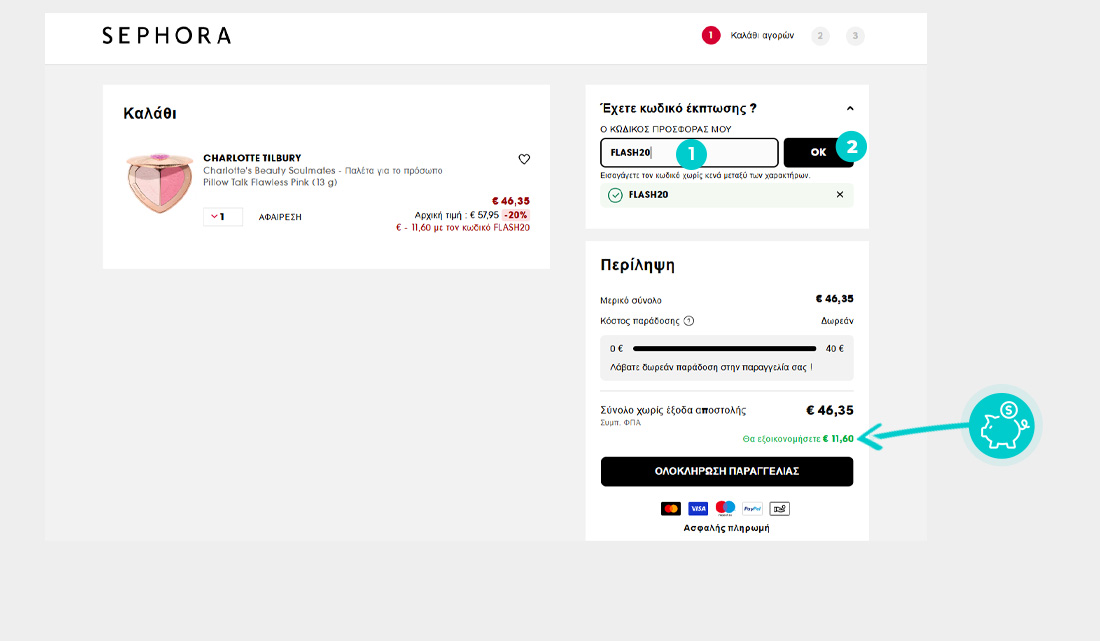Click the SEPHORA logo
This screenshot has height=641, width=1100.
coord(166,36)
